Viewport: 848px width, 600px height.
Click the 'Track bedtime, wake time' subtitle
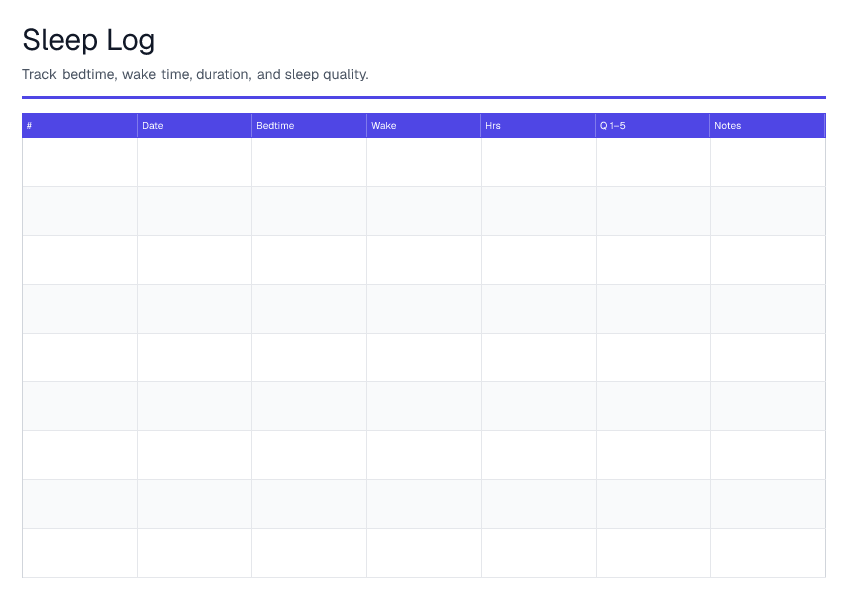195,74
